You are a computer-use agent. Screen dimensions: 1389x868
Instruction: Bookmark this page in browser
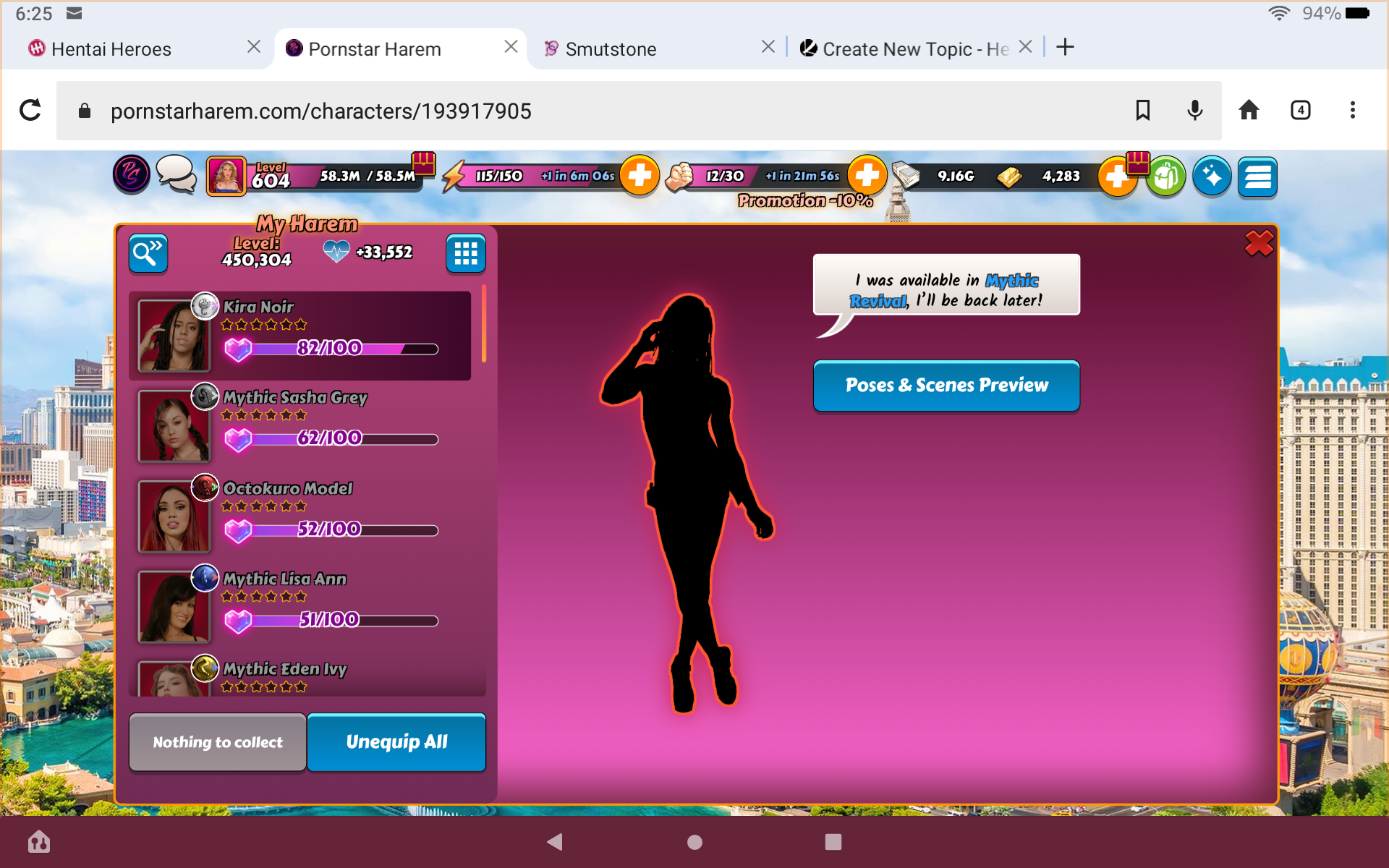[1142, 111]
